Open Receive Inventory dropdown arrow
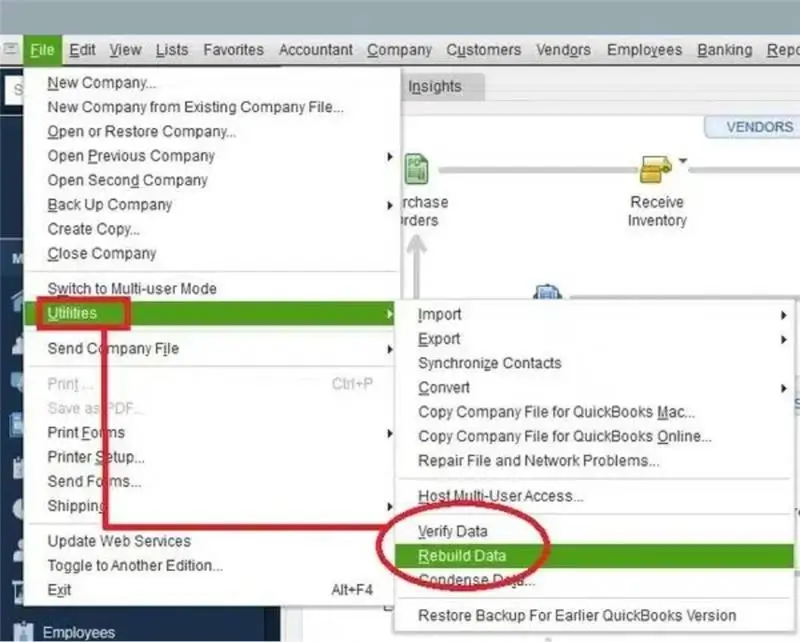The height and width of the screenshot is (642, 800). click(x=683, y=161)
